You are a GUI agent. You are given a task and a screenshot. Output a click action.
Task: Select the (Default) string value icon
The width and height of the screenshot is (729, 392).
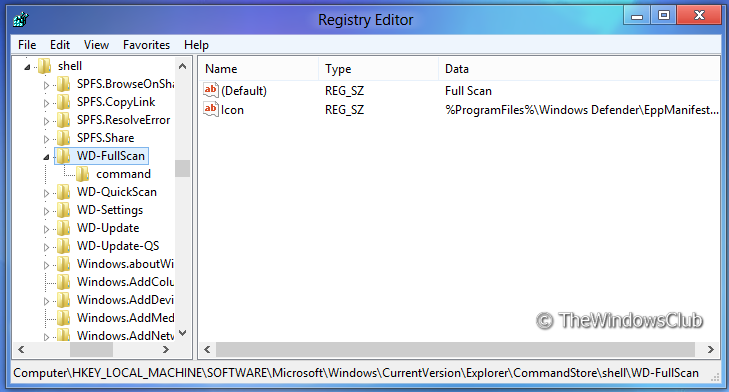click(211, 90)
